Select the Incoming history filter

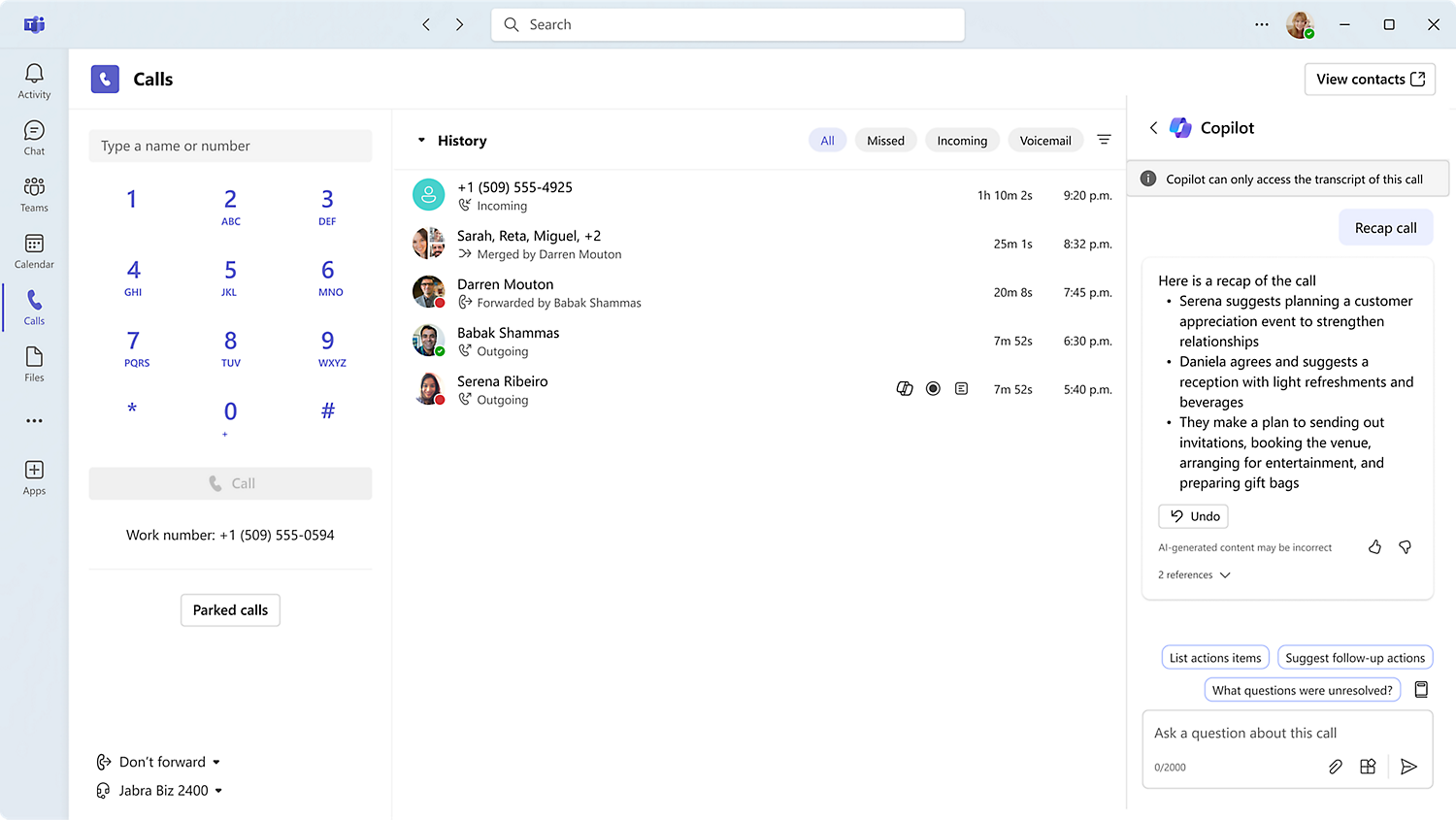tap(962, 140)
